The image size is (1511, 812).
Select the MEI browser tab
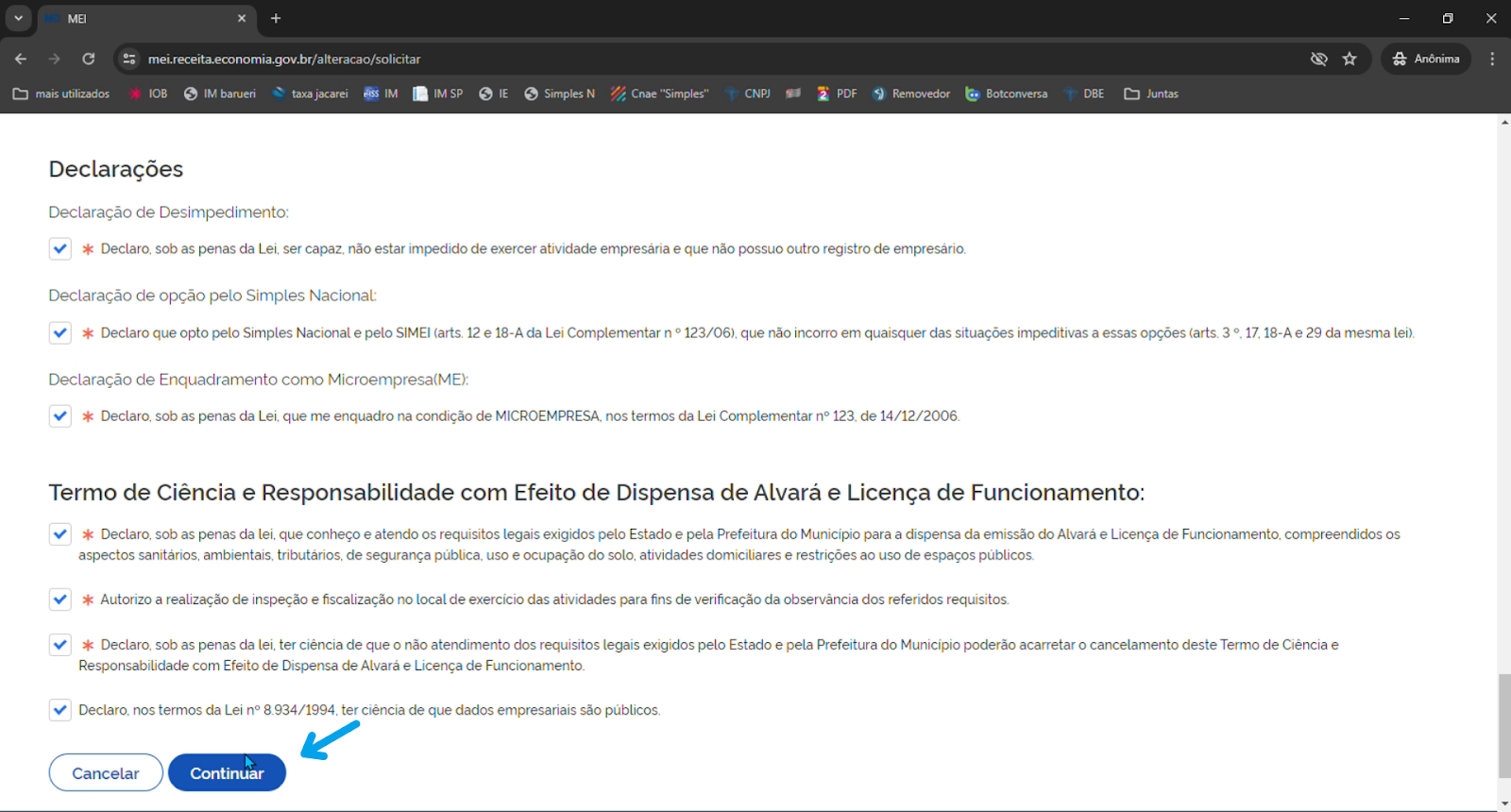146,18
